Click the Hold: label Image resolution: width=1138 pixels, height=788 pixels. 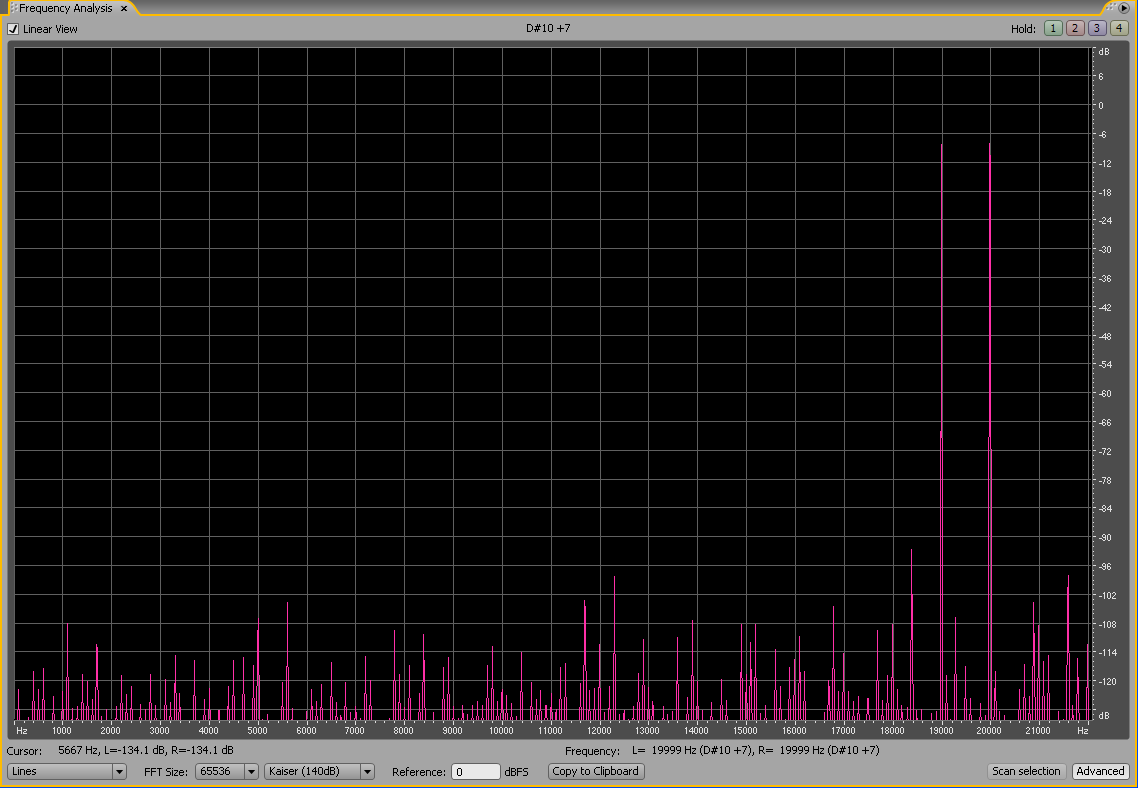click(1023, 29)
